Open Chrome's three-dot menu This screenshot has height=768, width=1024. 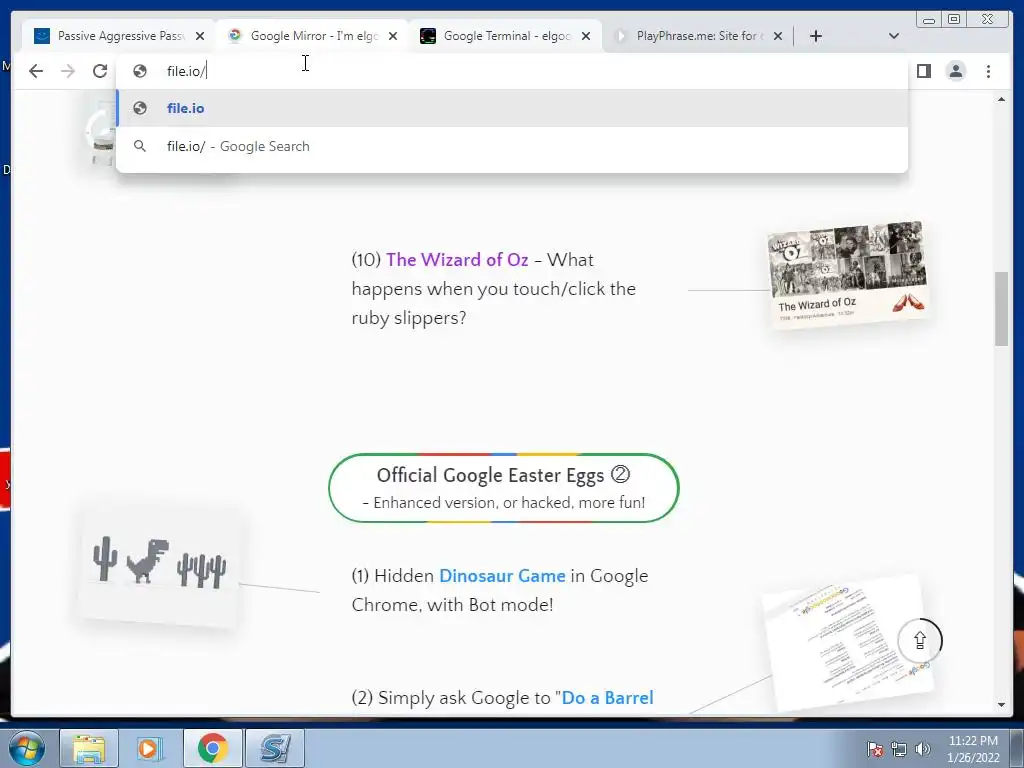[x=988, y=71]
